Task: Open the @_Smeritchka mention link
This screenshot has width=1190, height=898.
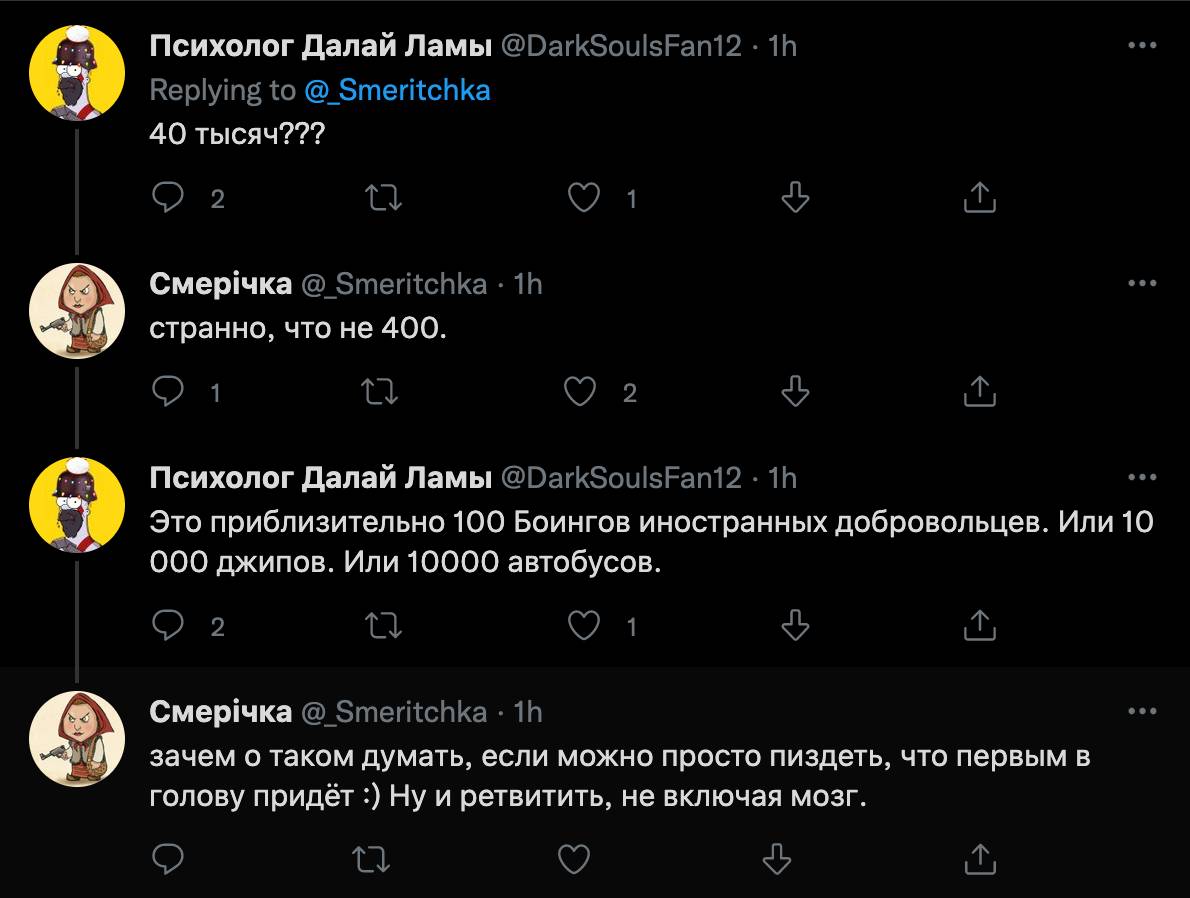Action: pyautogui.click(x=397, y=90)
